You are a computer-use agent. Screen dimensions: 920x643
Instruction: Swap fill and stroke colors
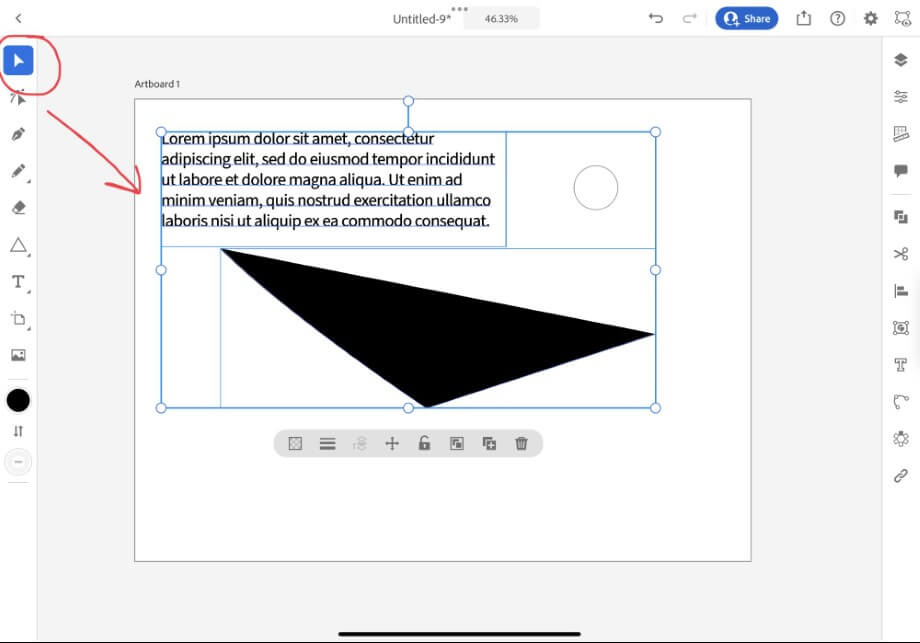18,431
